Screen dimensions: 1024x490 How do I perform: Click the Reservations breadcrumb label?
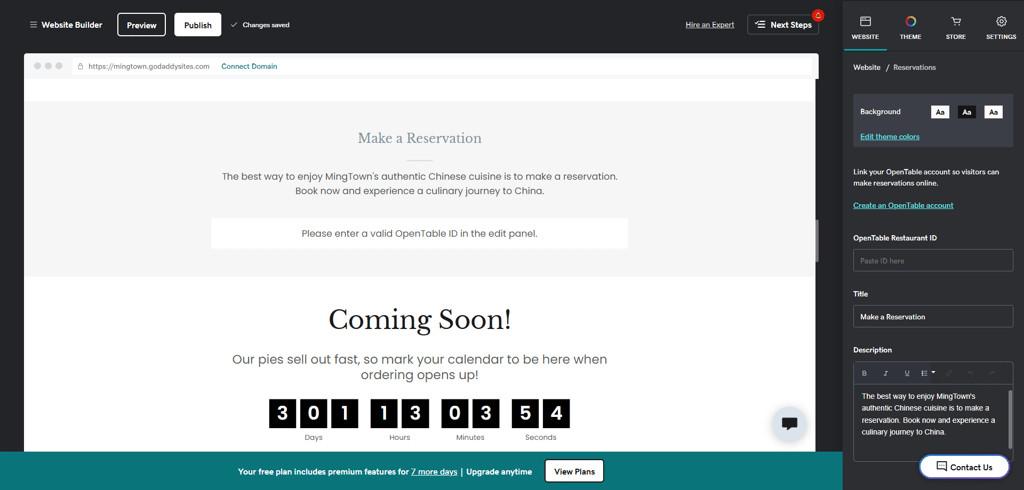[x=914, y=67]
